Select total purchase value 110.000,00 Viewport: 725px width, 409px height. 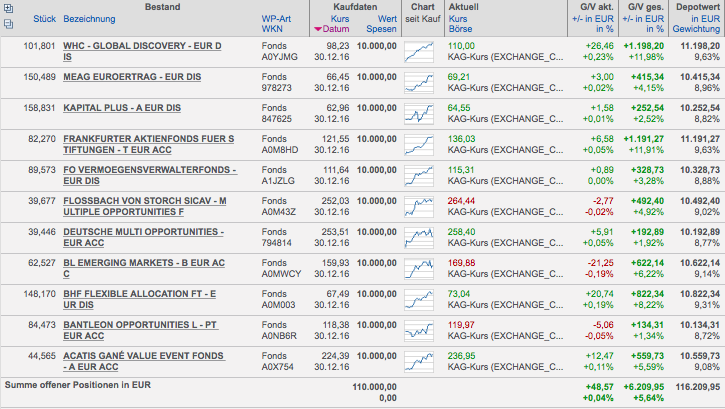(375, 387)
